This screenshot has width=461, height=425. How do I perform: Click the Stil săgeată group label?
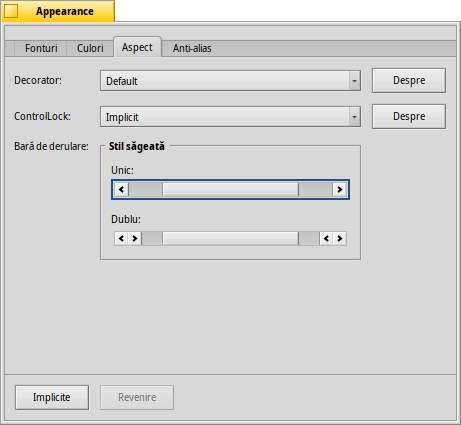[137, 146]
